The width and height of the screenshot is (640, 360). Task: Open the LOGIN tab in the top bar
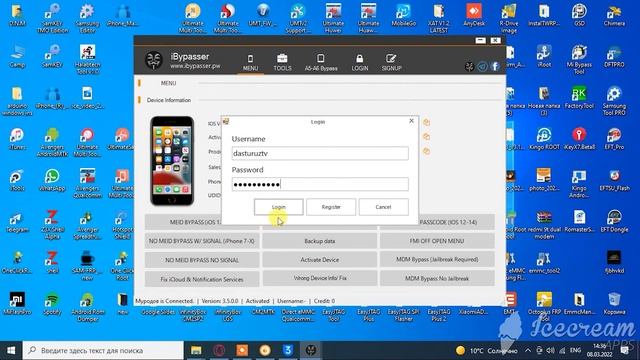coord(360,62)
